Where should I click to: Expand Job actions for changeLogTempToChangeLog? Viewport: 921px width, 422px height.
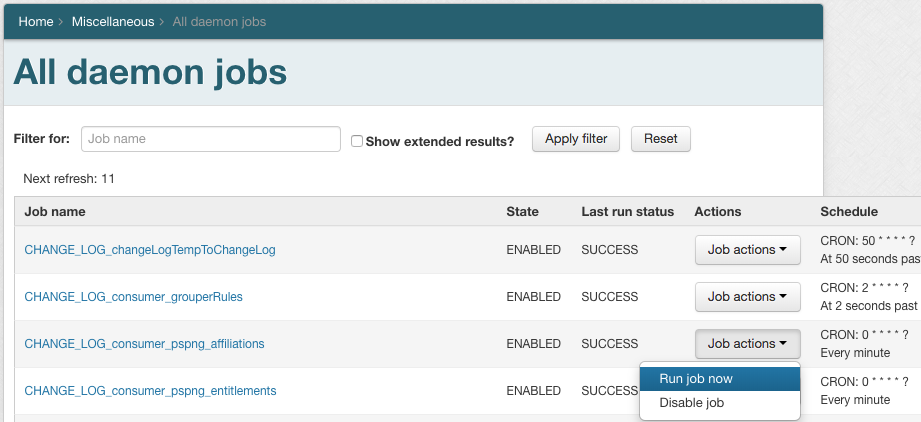point(747,250)
